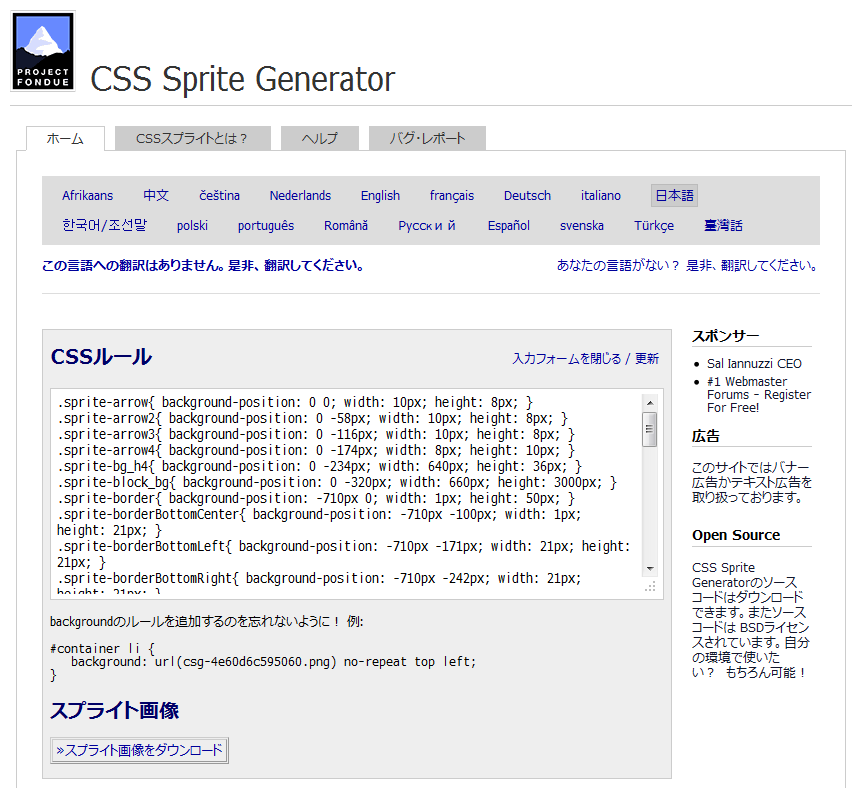Pick Español from the language list
The width and height of the screenshot is (862, 788).
pyautogui.click(x=508, y=226)
